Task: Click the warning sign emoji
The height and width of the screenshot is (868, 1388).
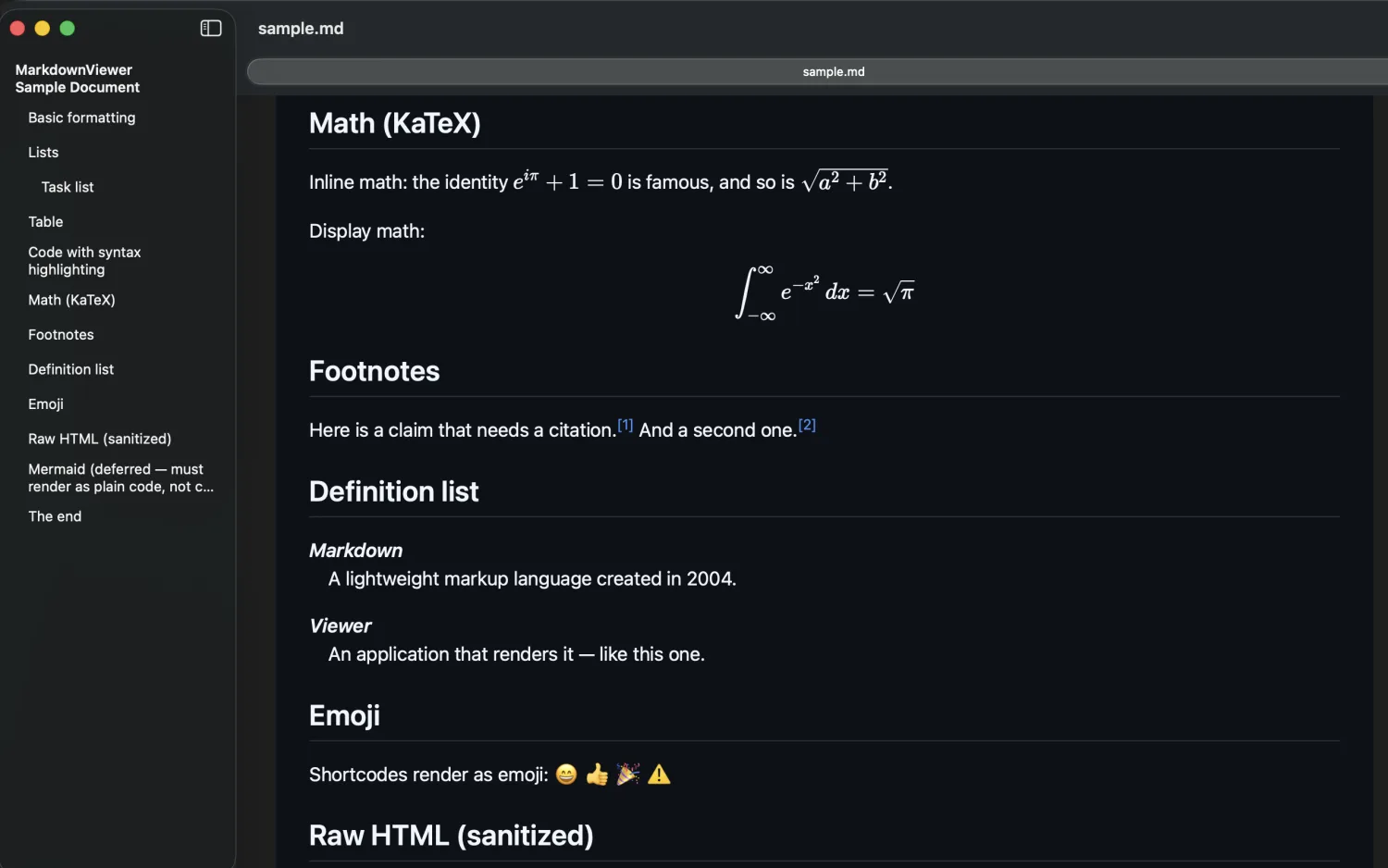Action: click(659, 775)
